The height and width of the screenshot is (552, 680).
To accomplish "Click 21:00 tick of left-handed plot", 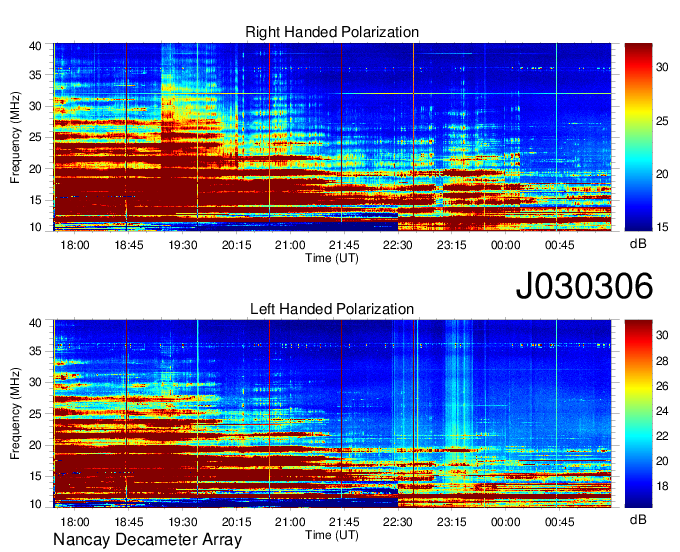I will (290, 522).
